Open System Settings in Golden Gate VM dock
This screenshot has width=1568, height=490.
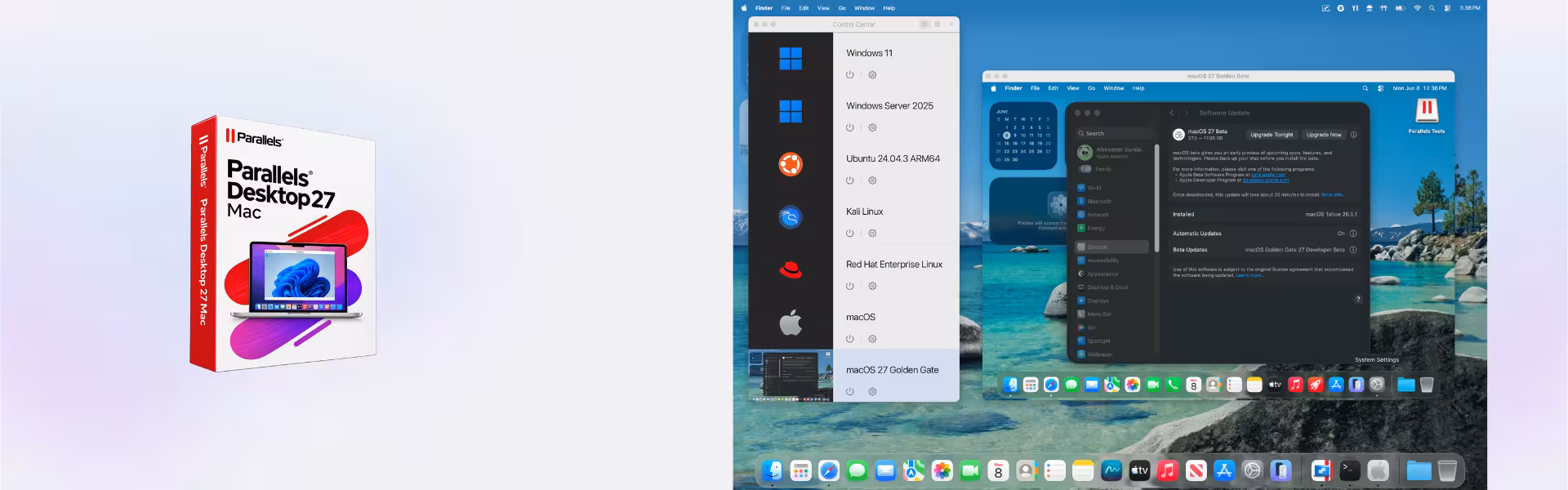(1377, 385)
